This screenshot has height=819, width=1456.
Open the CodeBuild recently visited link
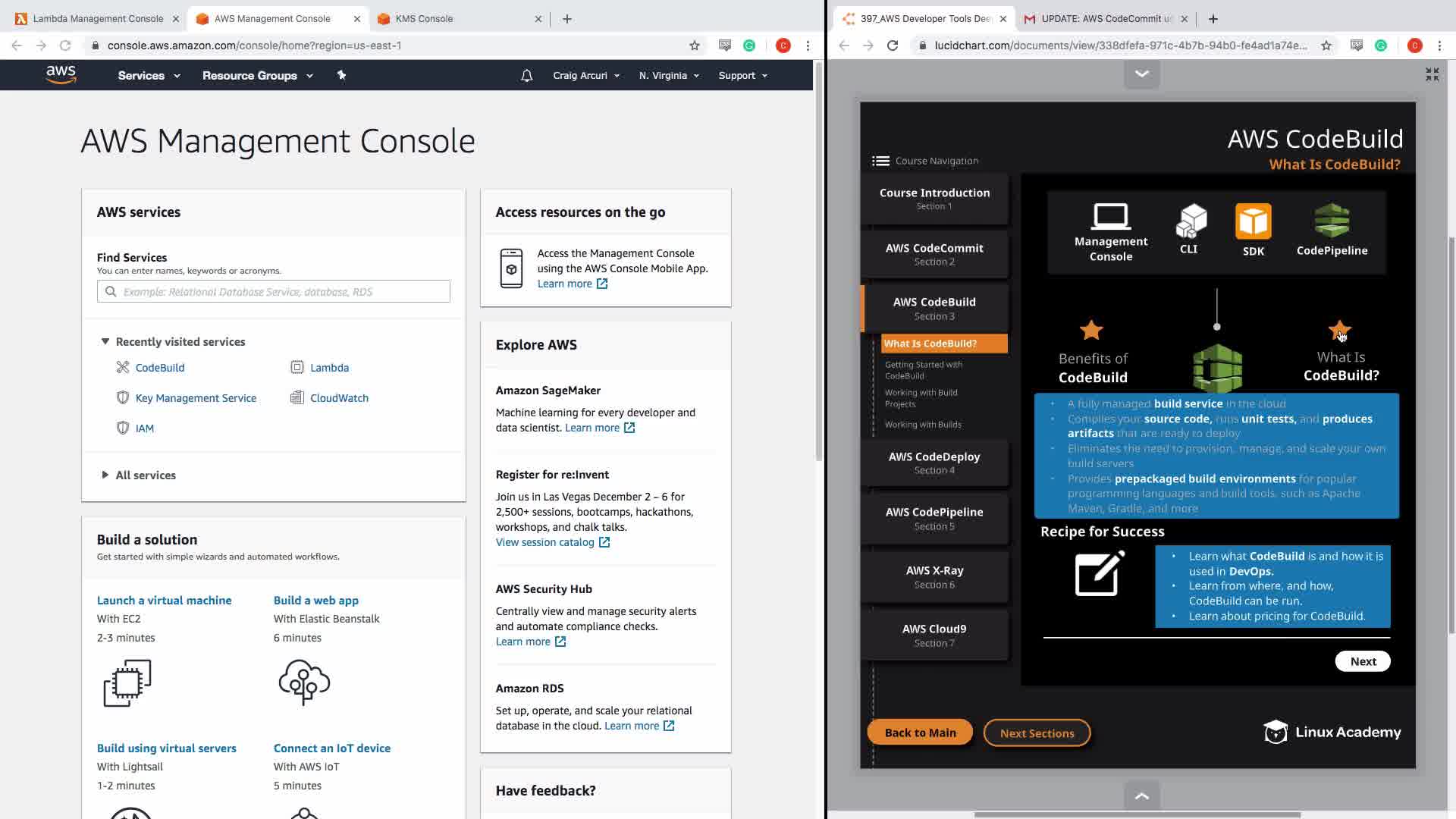coord(159,368)
